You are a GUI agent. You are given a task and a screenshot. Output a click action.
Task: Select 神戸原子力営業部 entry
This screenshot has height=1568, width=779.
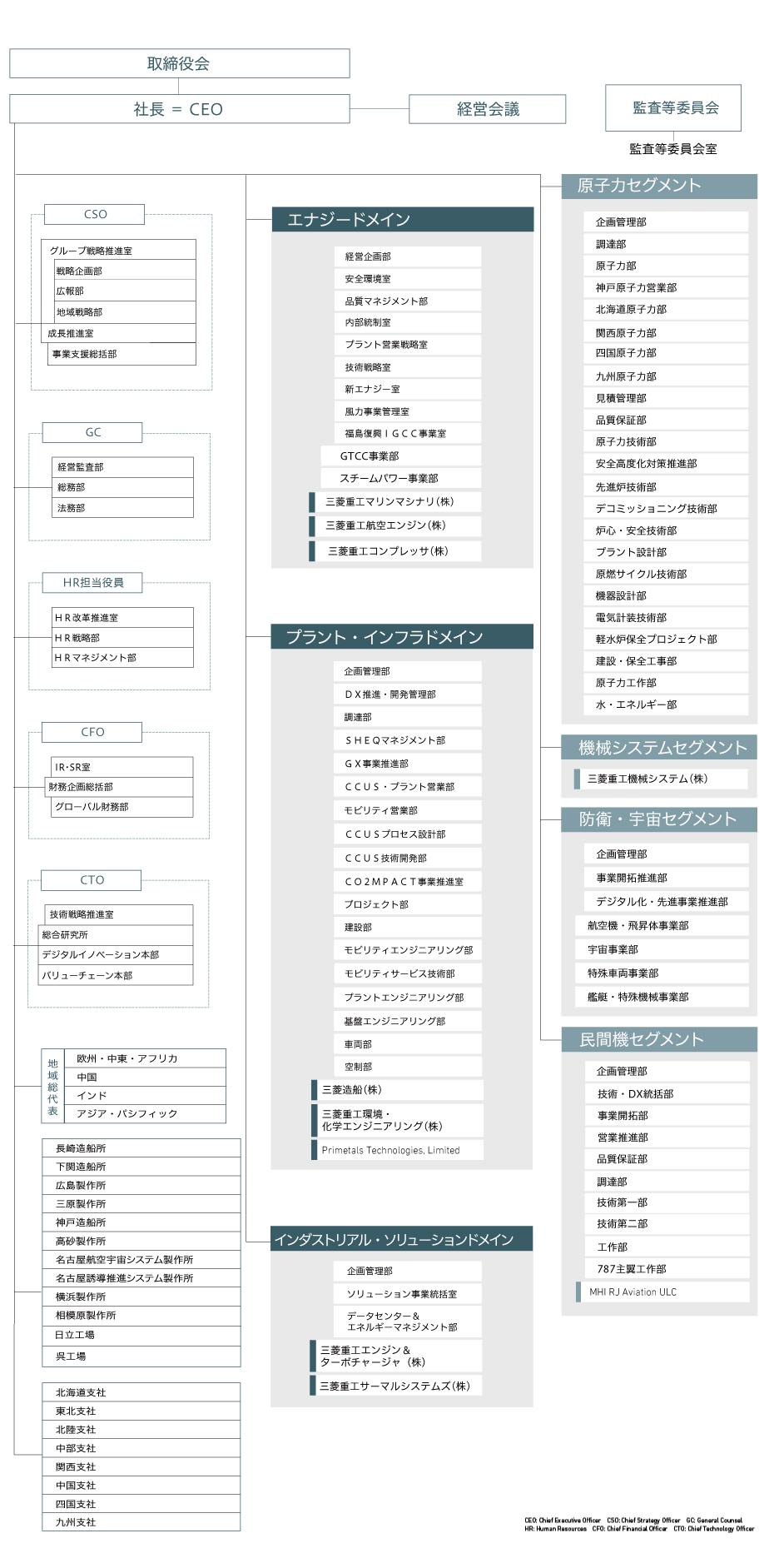point(666,287)
